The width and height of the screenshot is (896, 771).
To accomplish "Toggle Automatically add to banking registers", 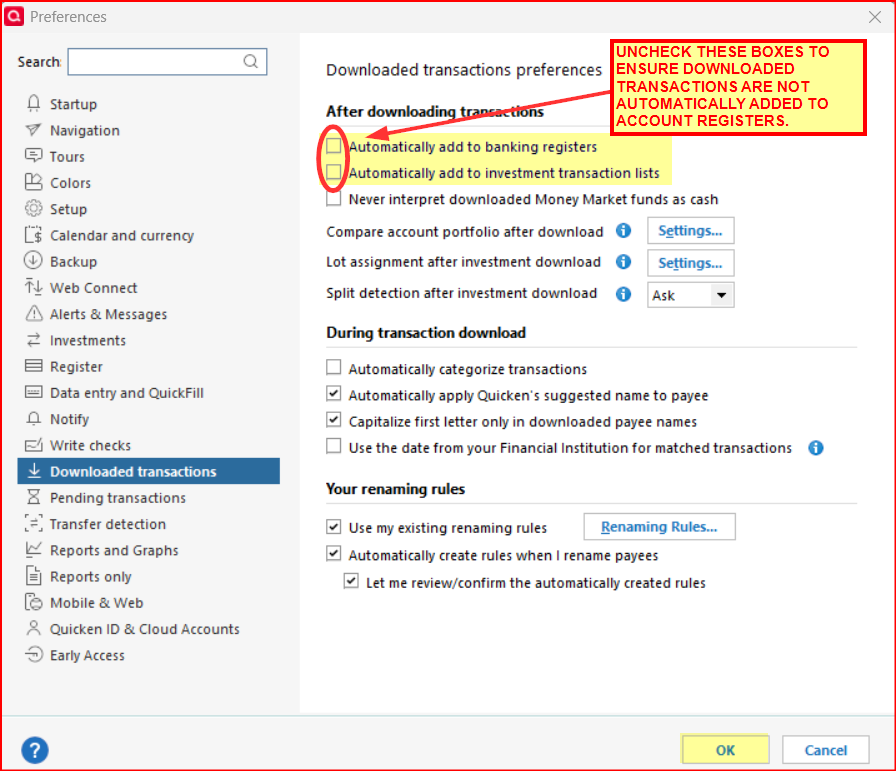I will click(334, 146).
